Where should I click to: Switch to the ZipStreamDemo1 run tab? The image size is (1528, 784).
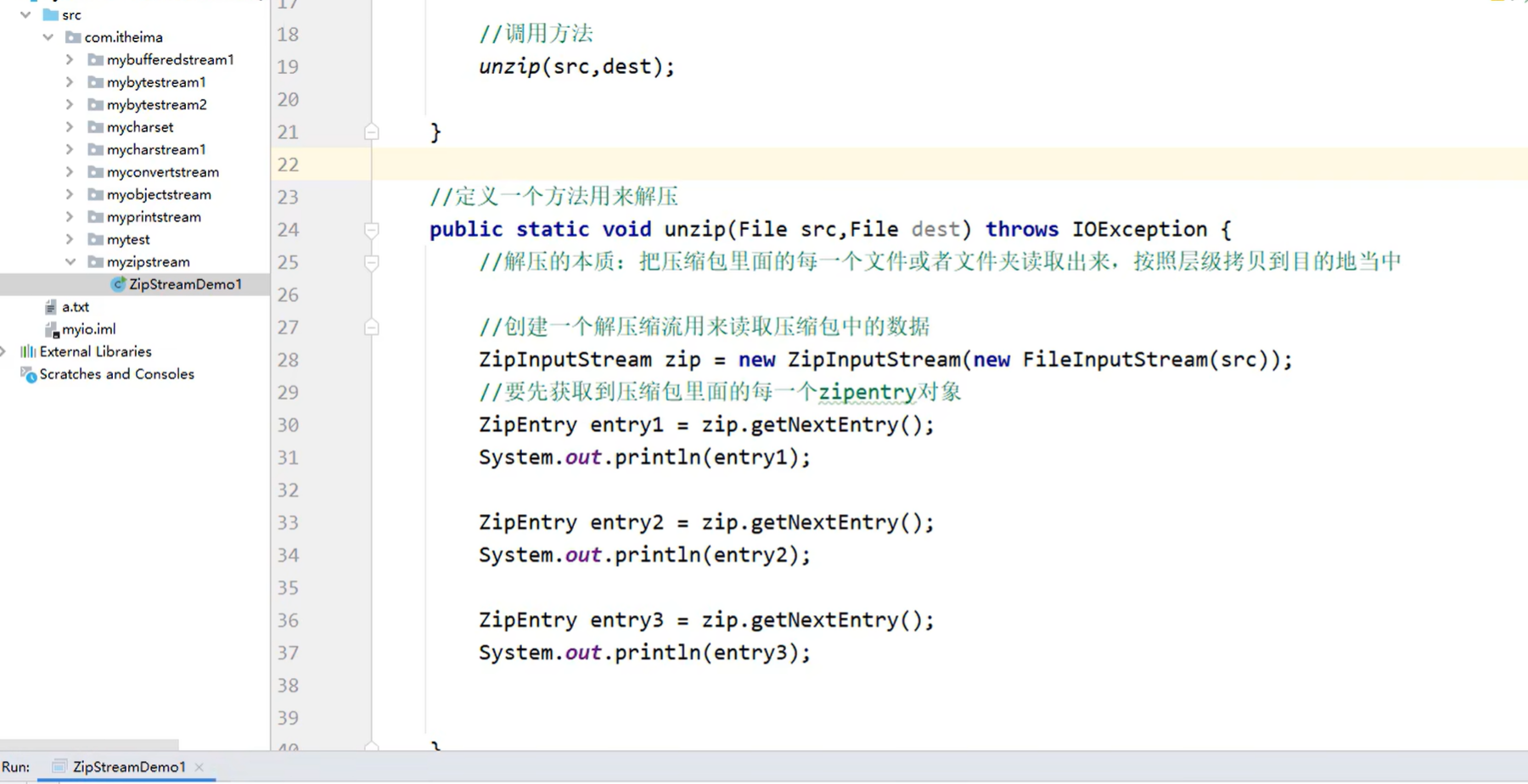pos(127,766)
